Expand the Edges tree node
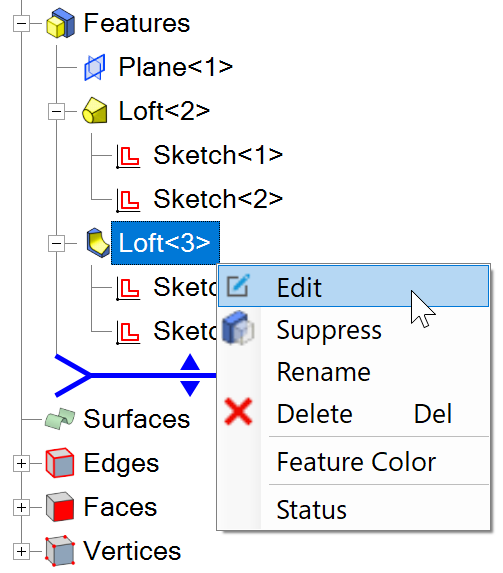Screen dimensions: 503x573 (21, 463)
